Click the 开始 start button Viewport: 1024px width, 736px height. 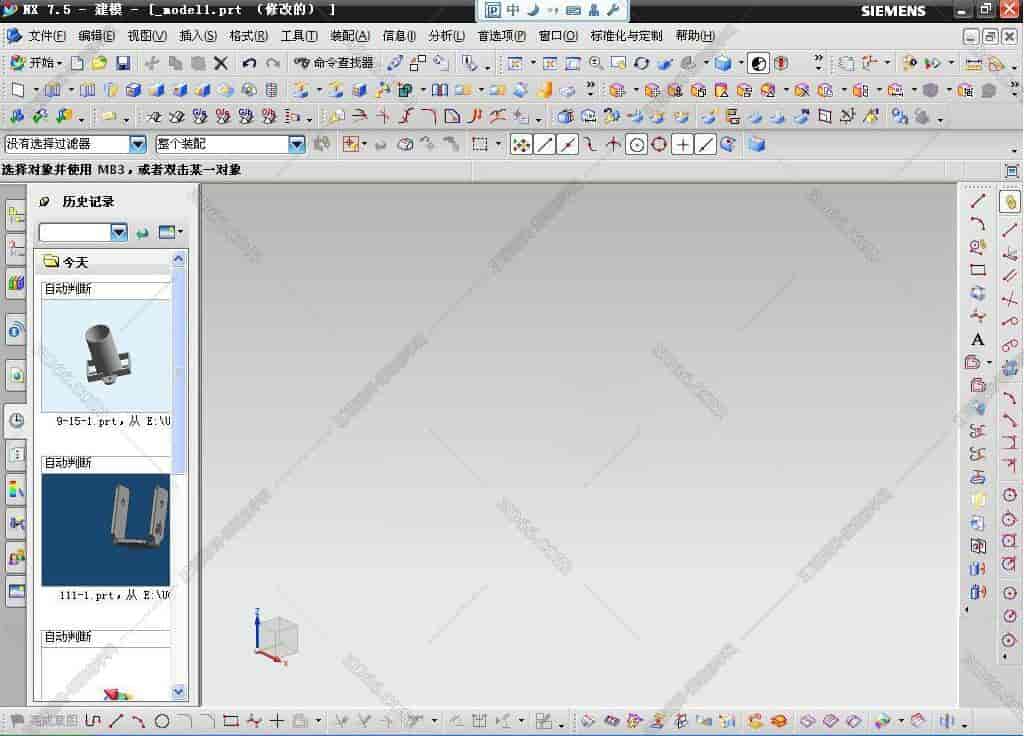pyautogui.click(x=35, y=63)
